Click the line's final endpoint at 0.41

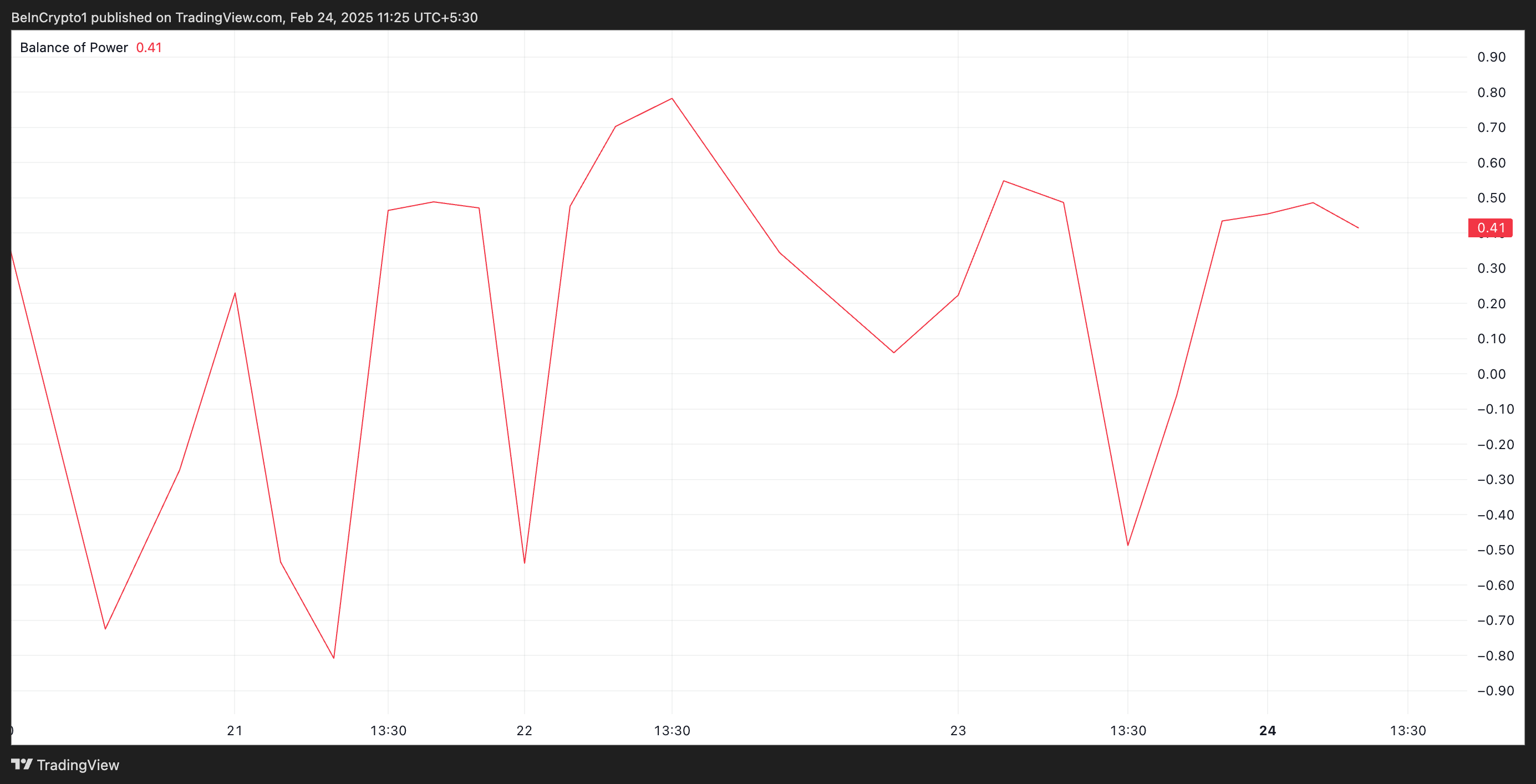click(1359, 228)
